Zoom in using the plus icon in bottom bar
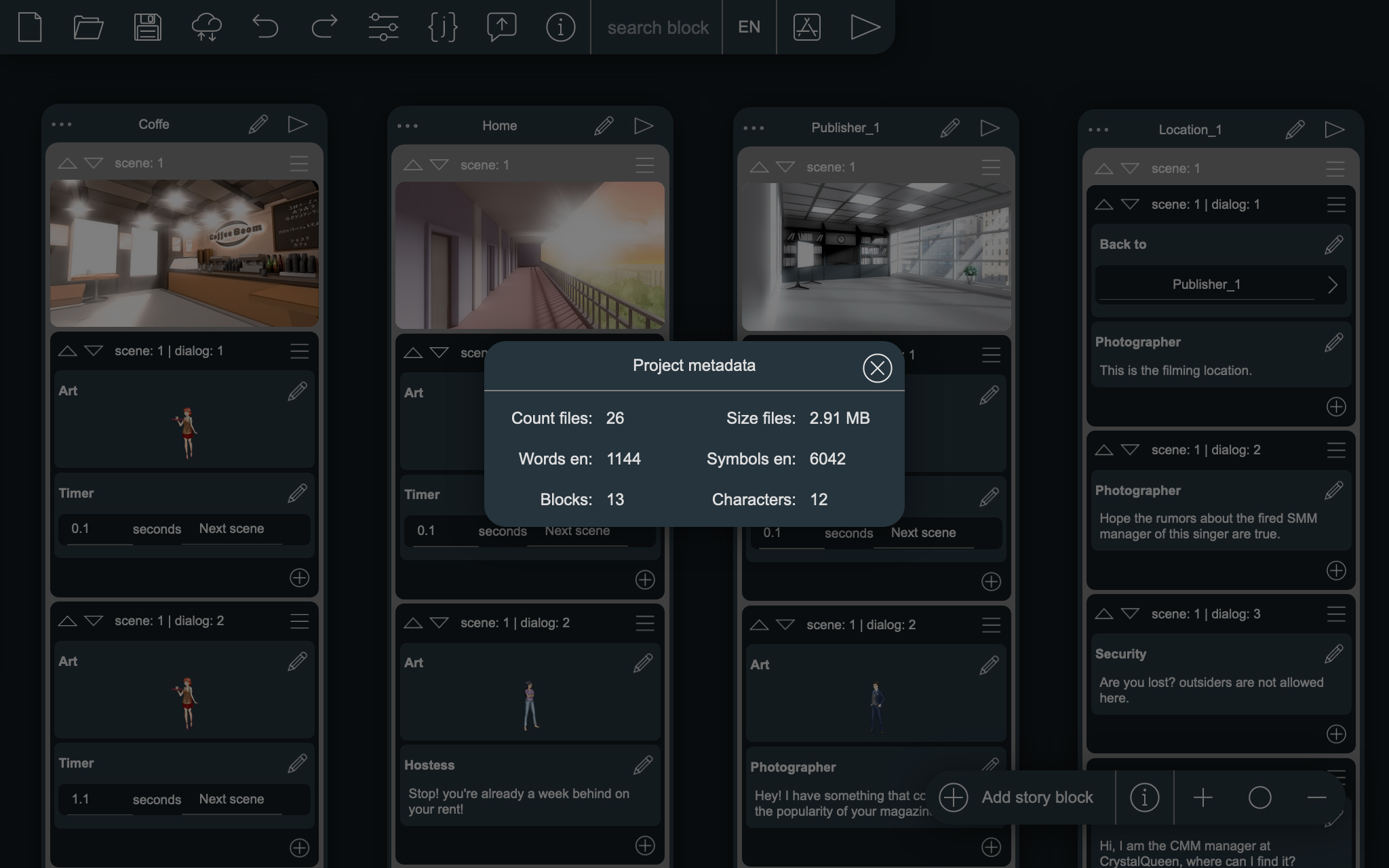Screen dimensions: 1389x868 [1204, 797]
